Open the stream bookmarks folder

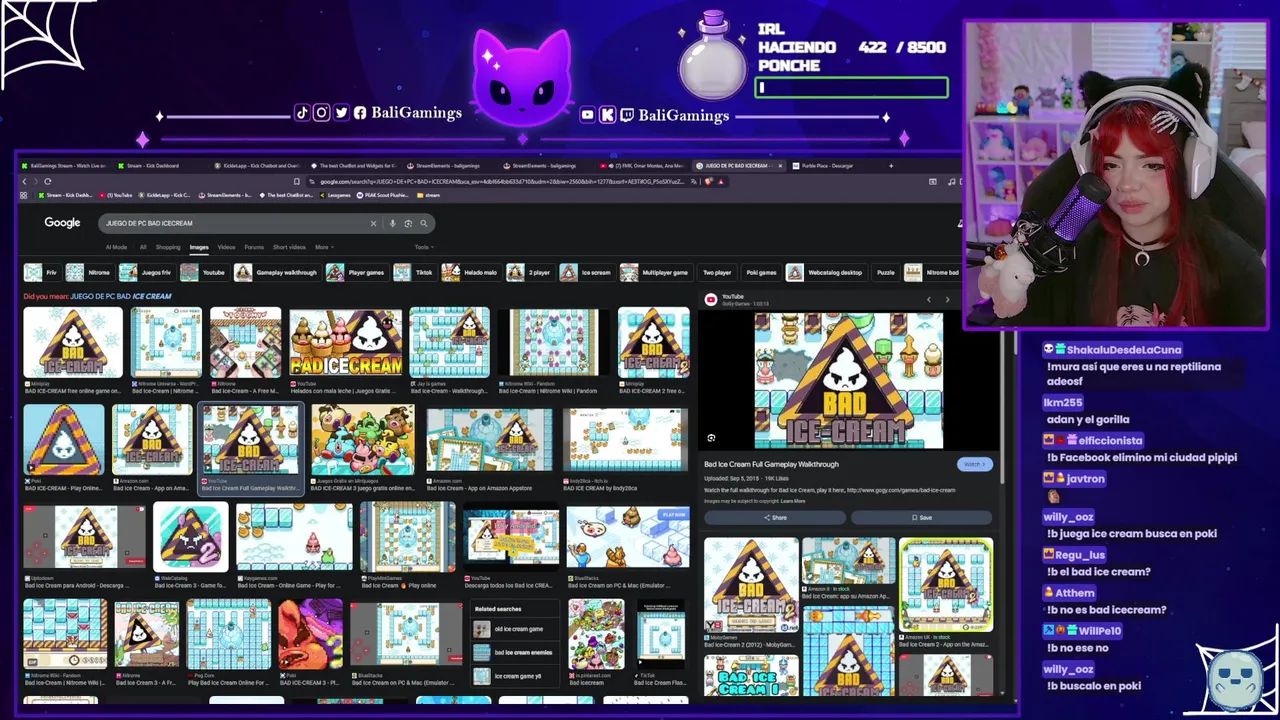[430, 195]
